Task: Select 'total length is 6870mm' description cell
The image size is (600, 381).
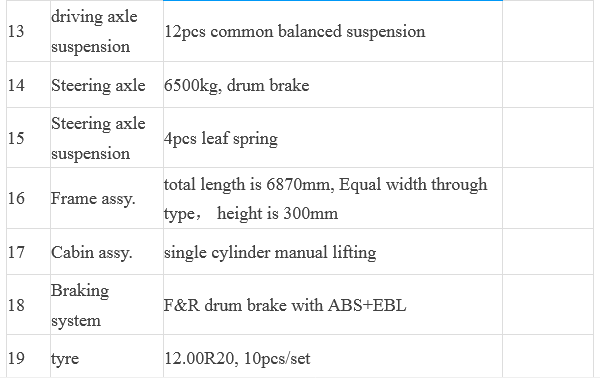Action: [x=333, y=198]
